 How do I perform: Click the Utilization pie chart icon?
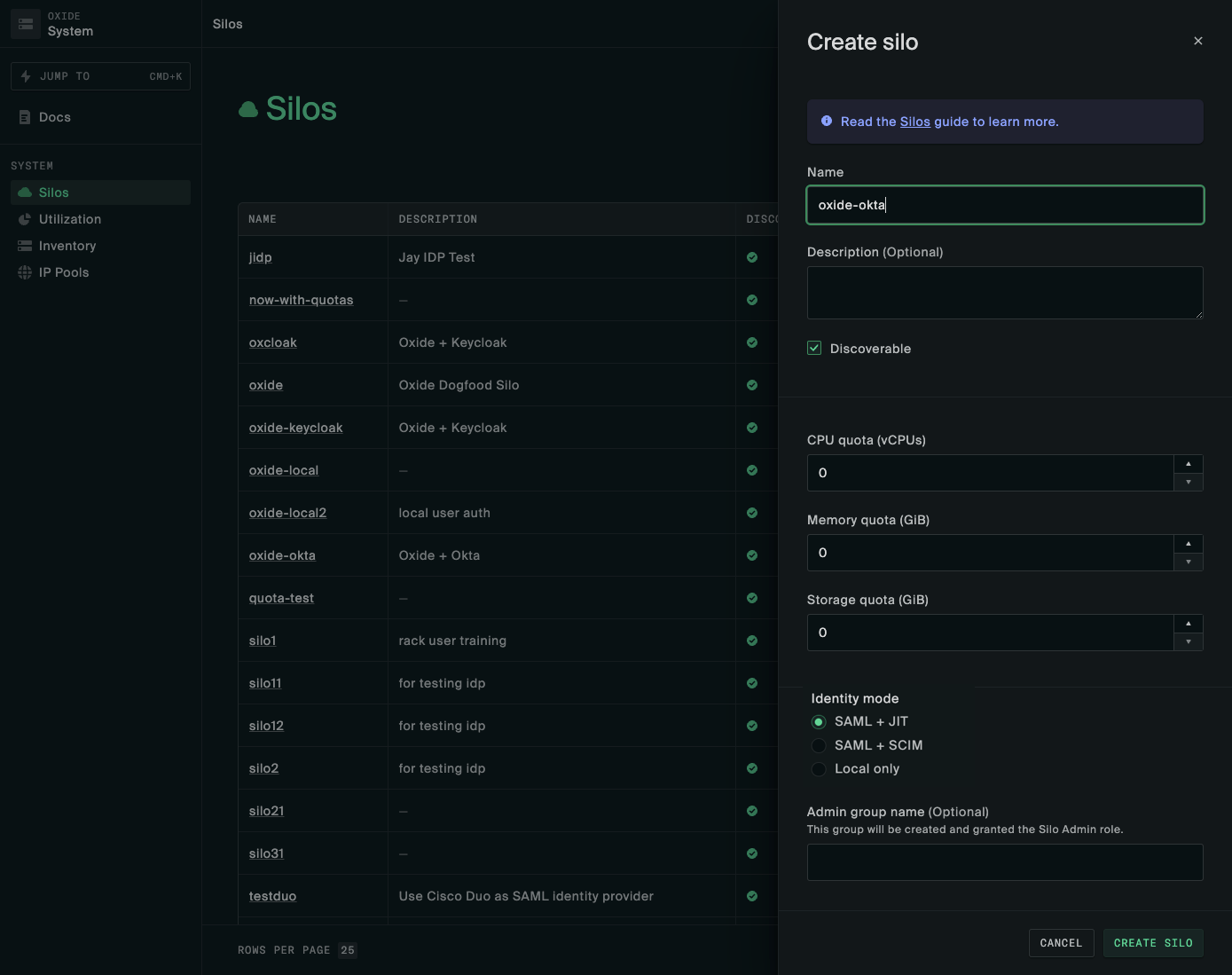point(25,219)
